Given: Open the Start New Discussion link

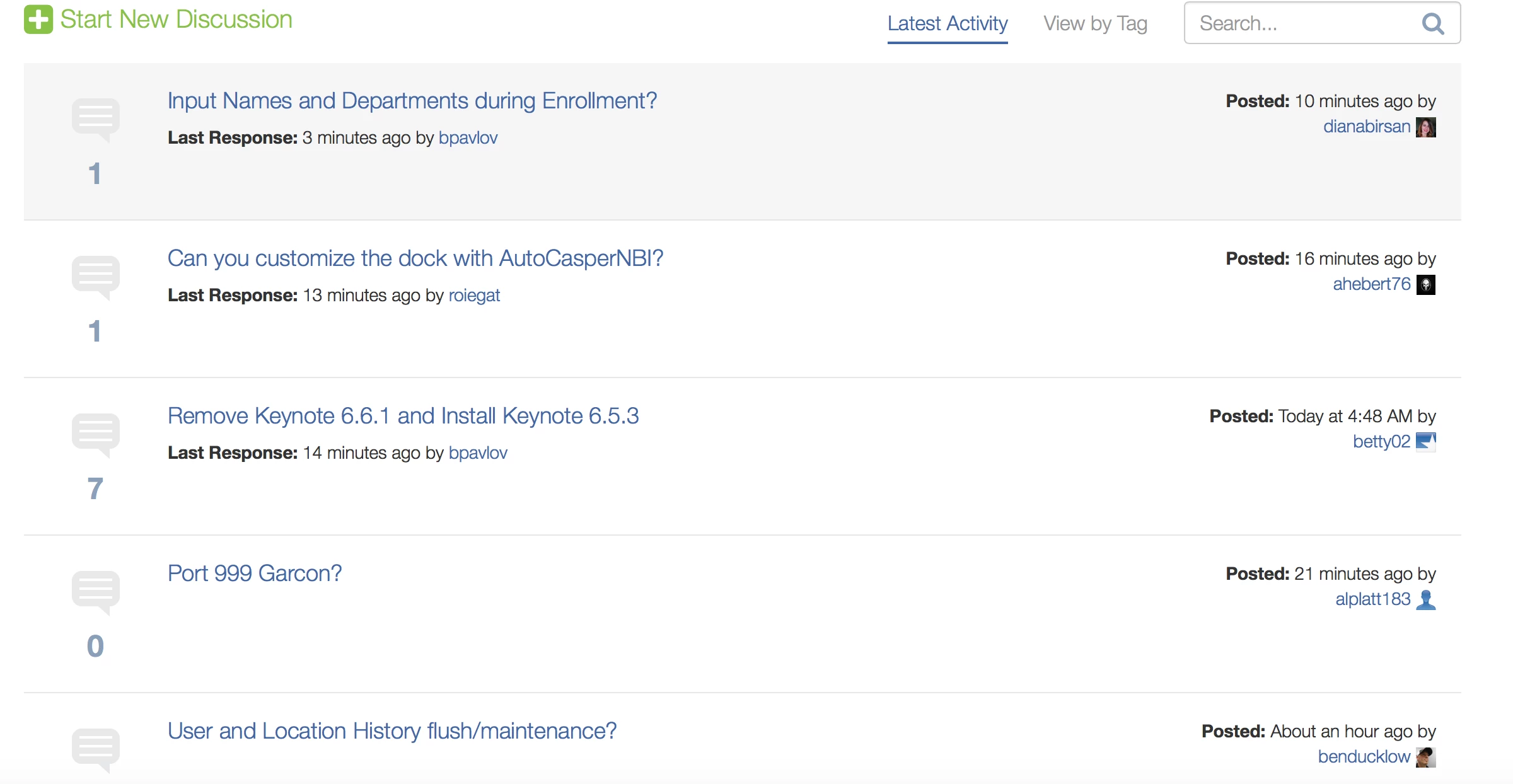Looking at the screenshot, I should point(176,20).
